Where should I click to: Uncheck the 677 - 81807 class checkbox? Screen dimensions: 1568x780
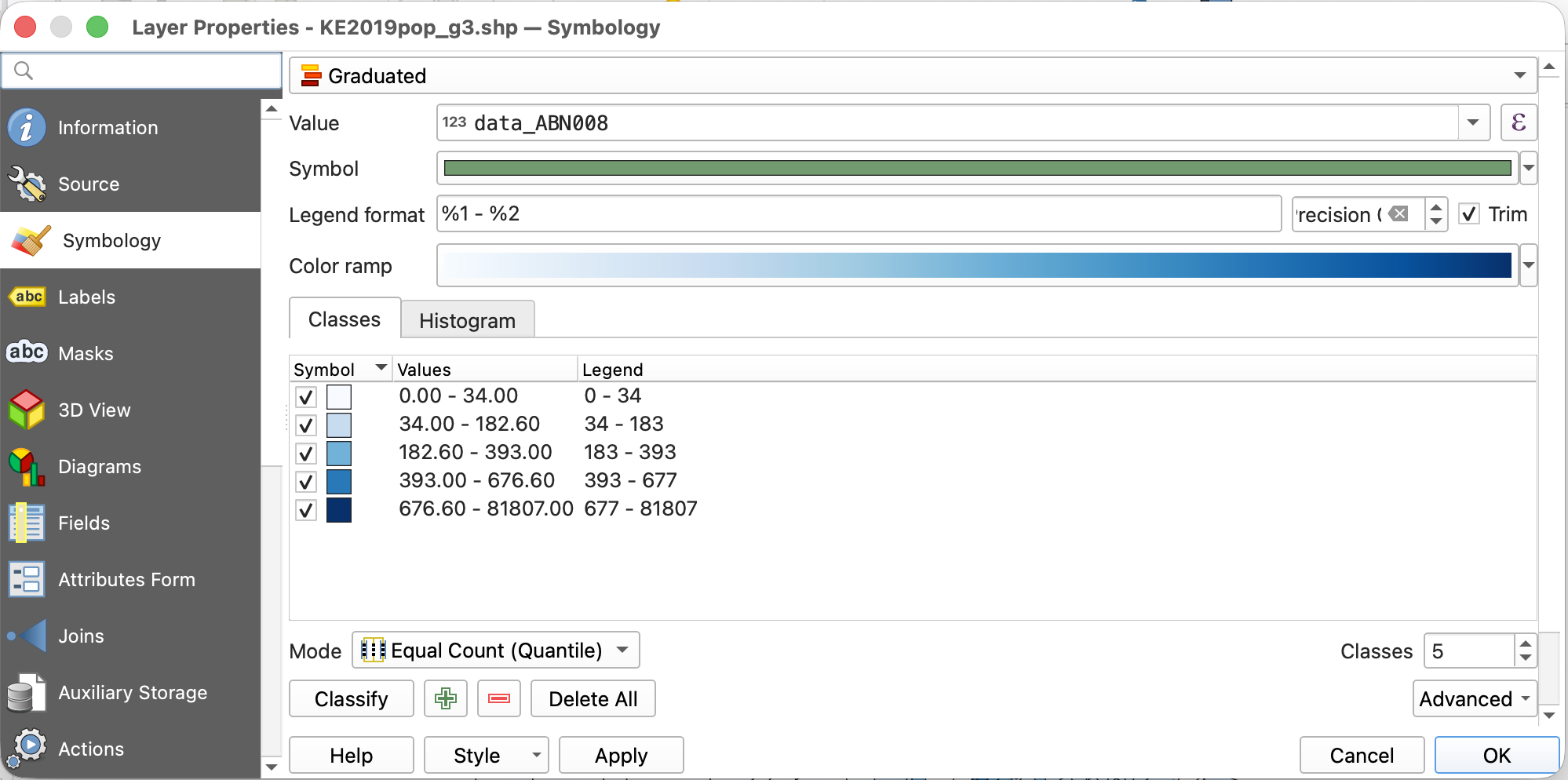305,510
